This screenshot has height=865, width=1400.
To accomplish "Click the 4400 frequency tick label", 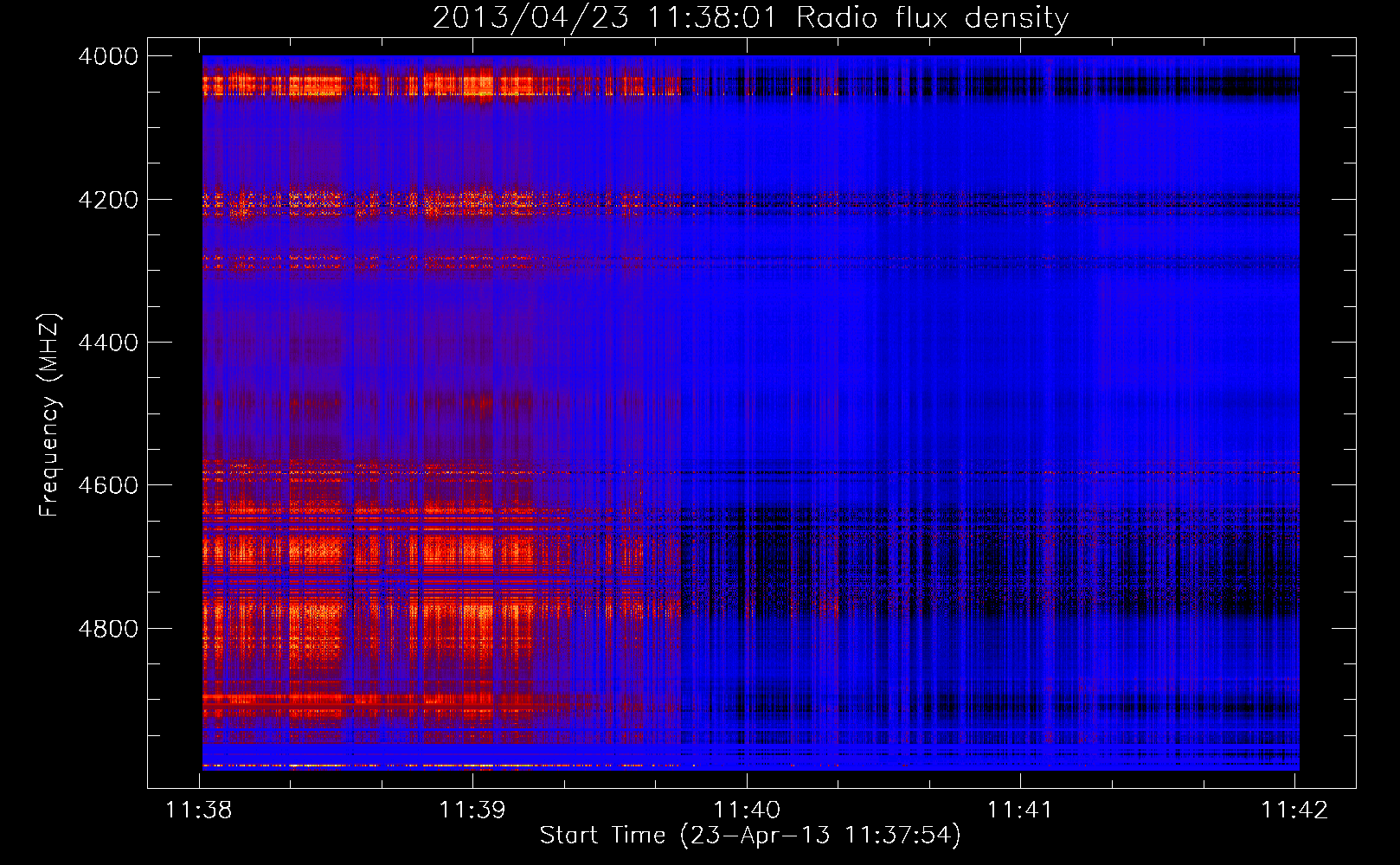I will (108, 343).
